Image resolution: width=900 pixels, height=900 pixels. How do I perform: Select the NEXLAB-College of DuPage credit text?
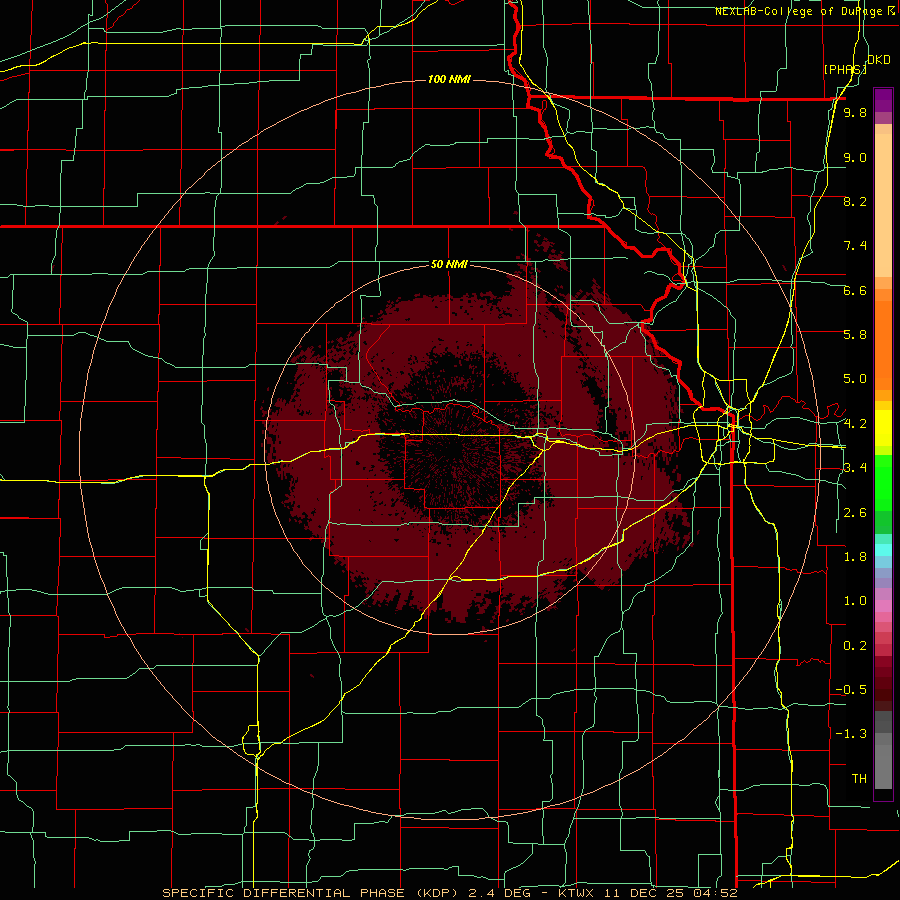tap(801, 11)
